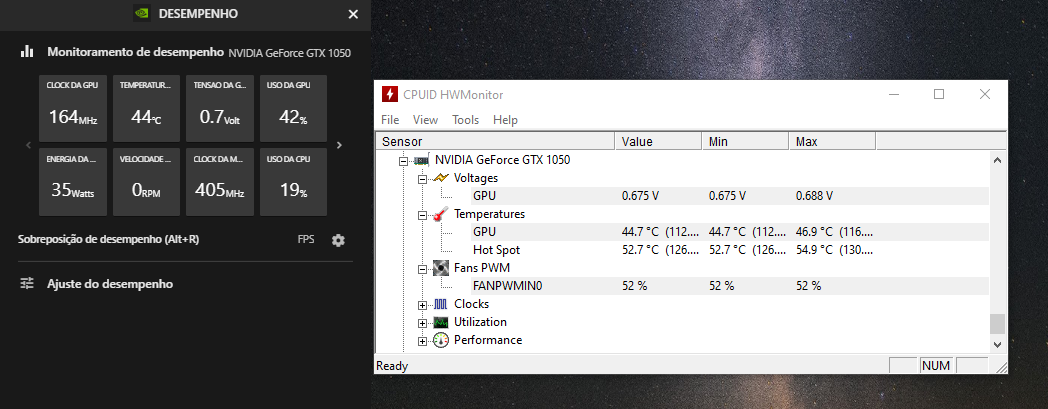Open the Tools menu
The width and height of the screenshot is (1048, 409).
pos(465,120)
